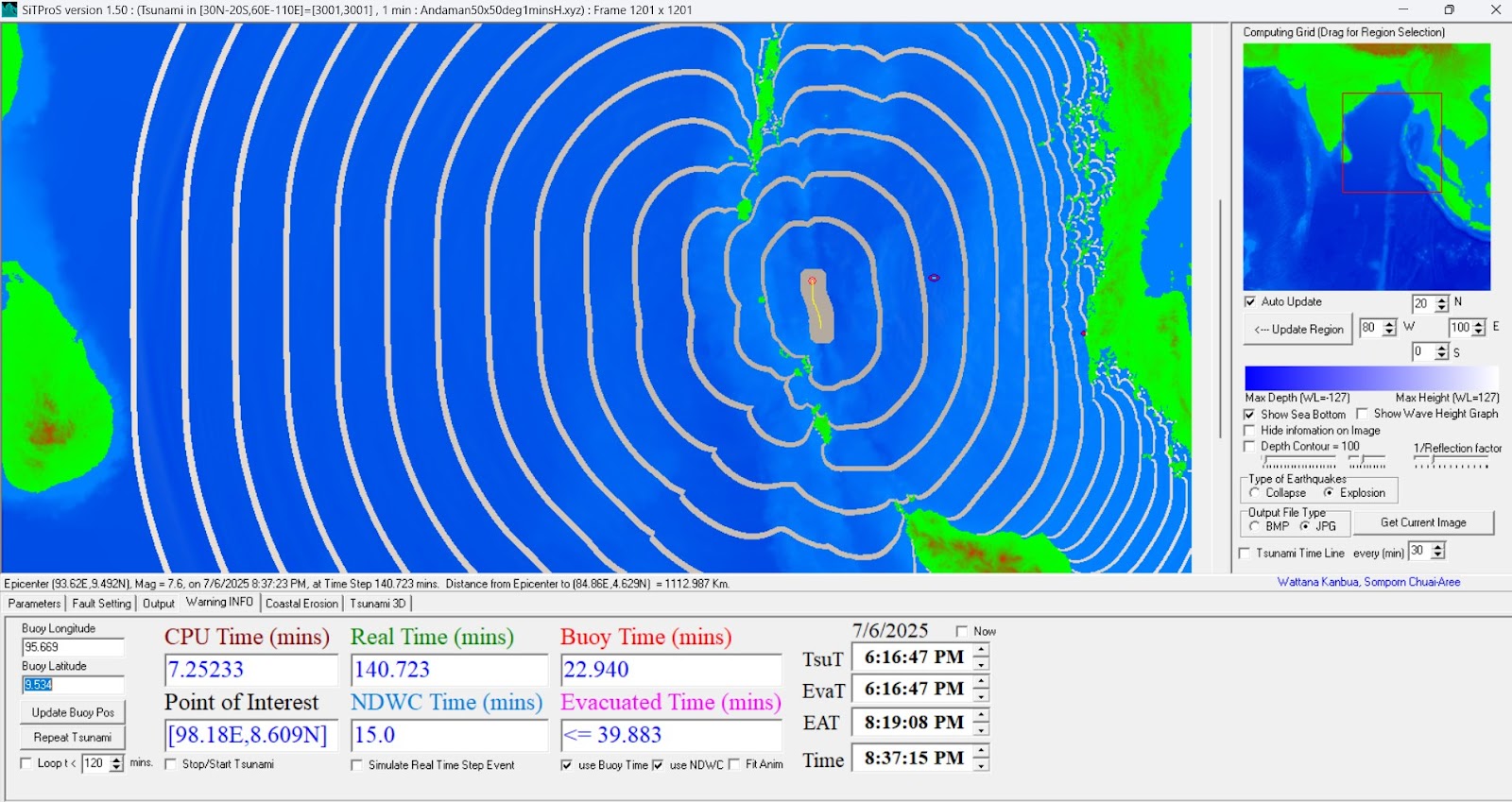Screen dimensions: 1512x802
Task: Click Get Current Image button
Action: pyautogui.click(x=1423, y=522)
